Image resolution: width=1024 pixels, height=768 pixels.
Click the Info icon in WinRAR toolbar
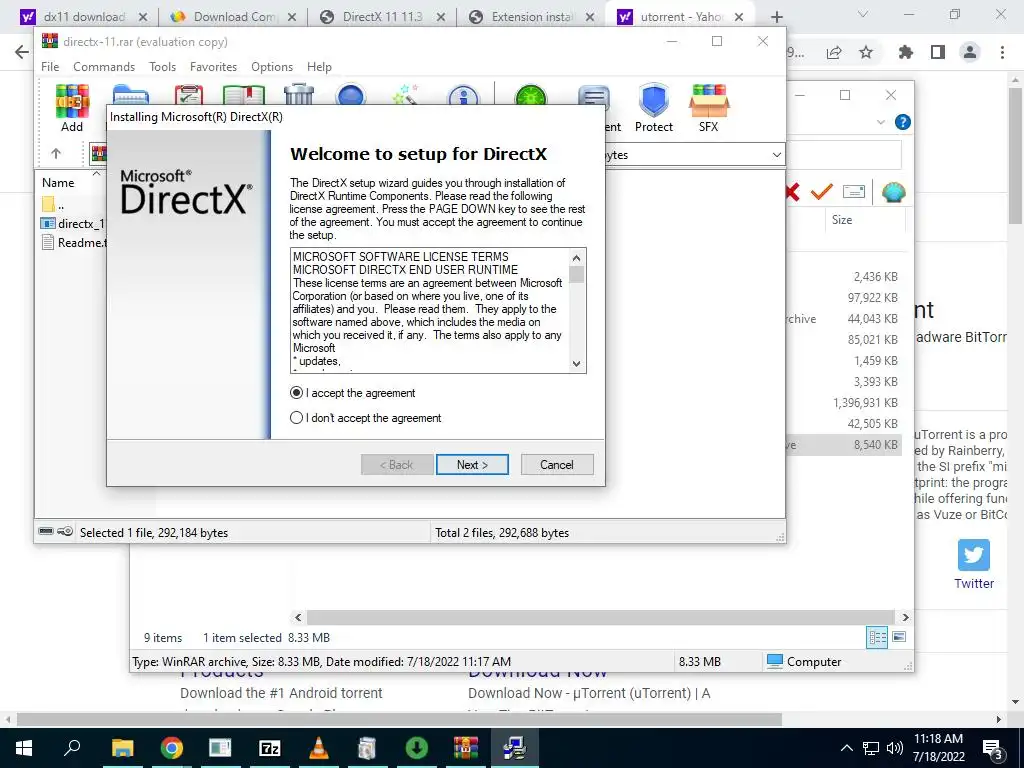click(x=463, y=95)
